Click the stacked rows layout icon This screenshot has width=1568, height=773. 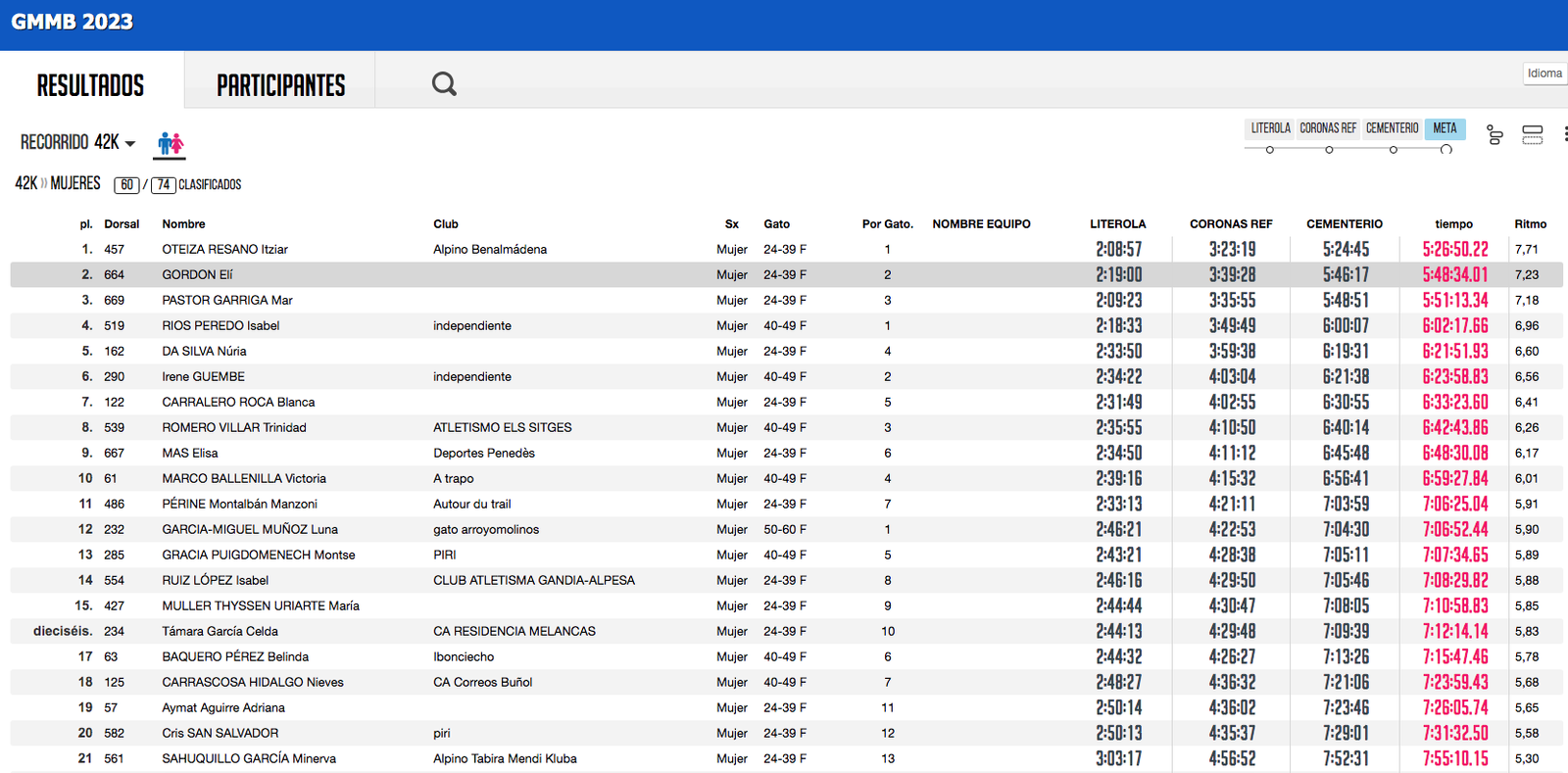[1533, 135]
